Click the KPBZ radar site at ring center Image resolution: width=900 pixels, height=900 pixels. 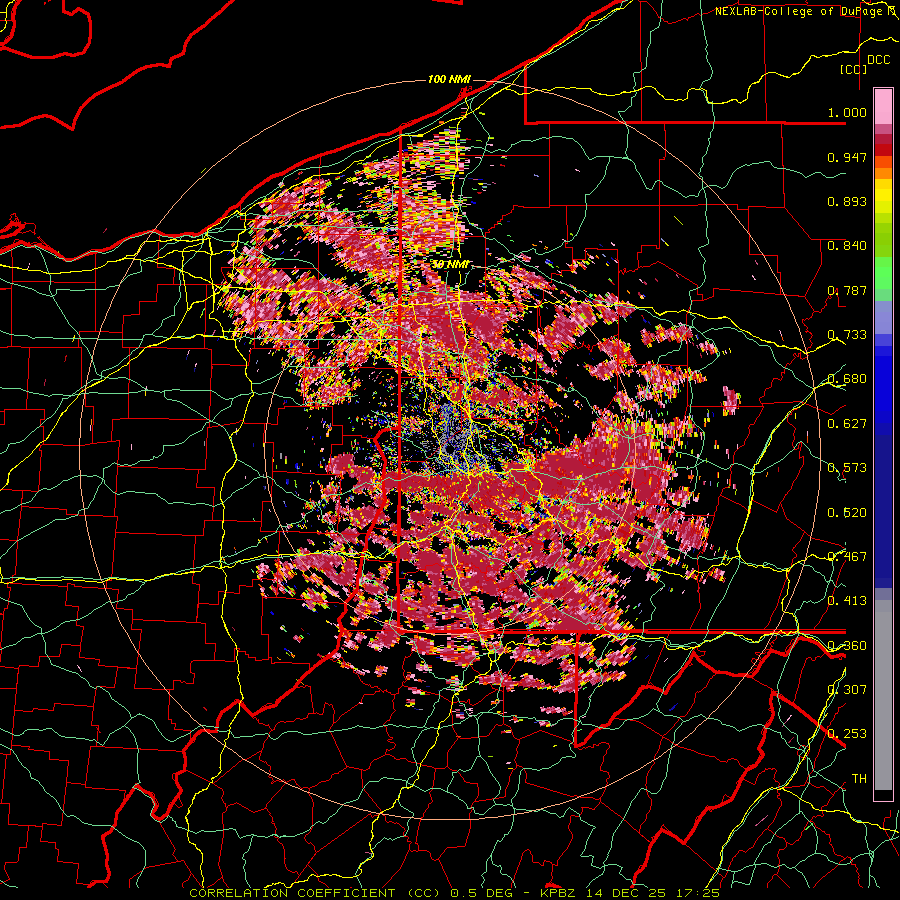pyautogui.click(x=450, y=448)
